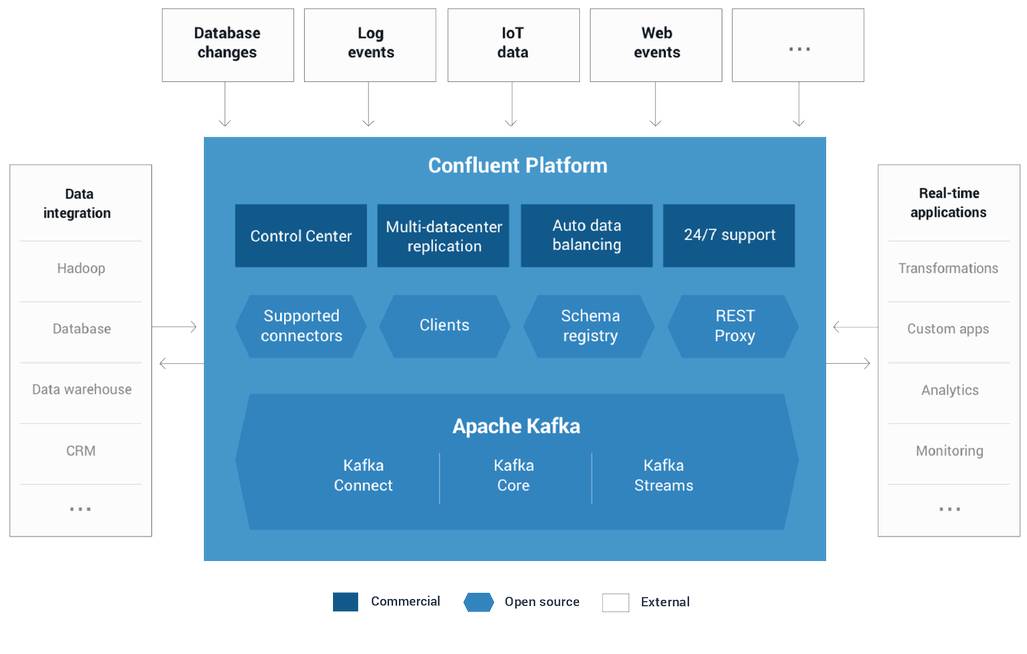Click the Schema registry hexagon
The width and height of the screenshot is (1027, 654).
click(590, 326)
